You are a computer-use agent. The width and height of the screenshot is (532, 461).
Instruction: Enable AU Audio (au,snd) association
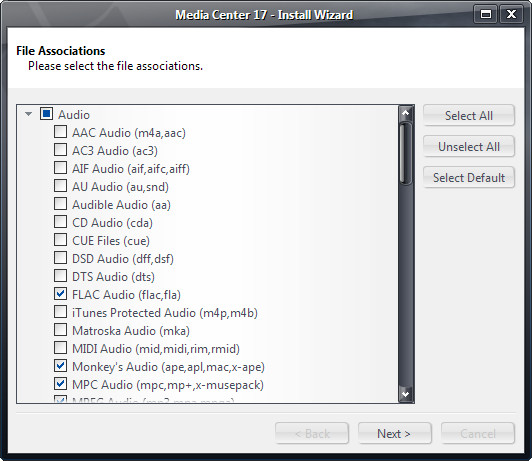point(60,186)
